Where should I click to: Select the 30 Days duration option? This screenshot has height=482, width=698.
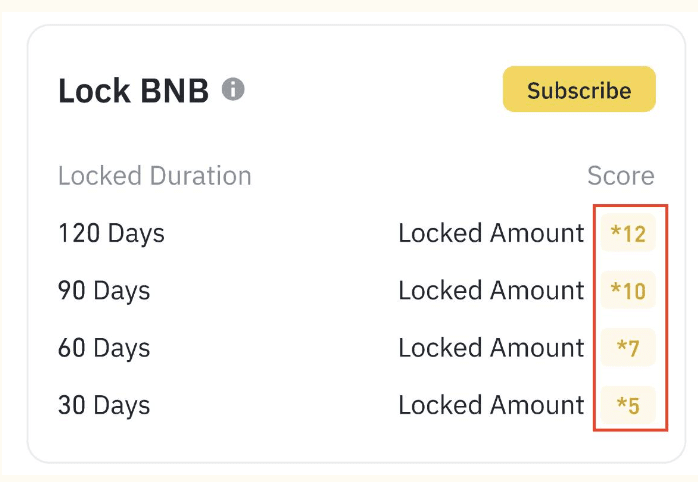coord(104,405)
